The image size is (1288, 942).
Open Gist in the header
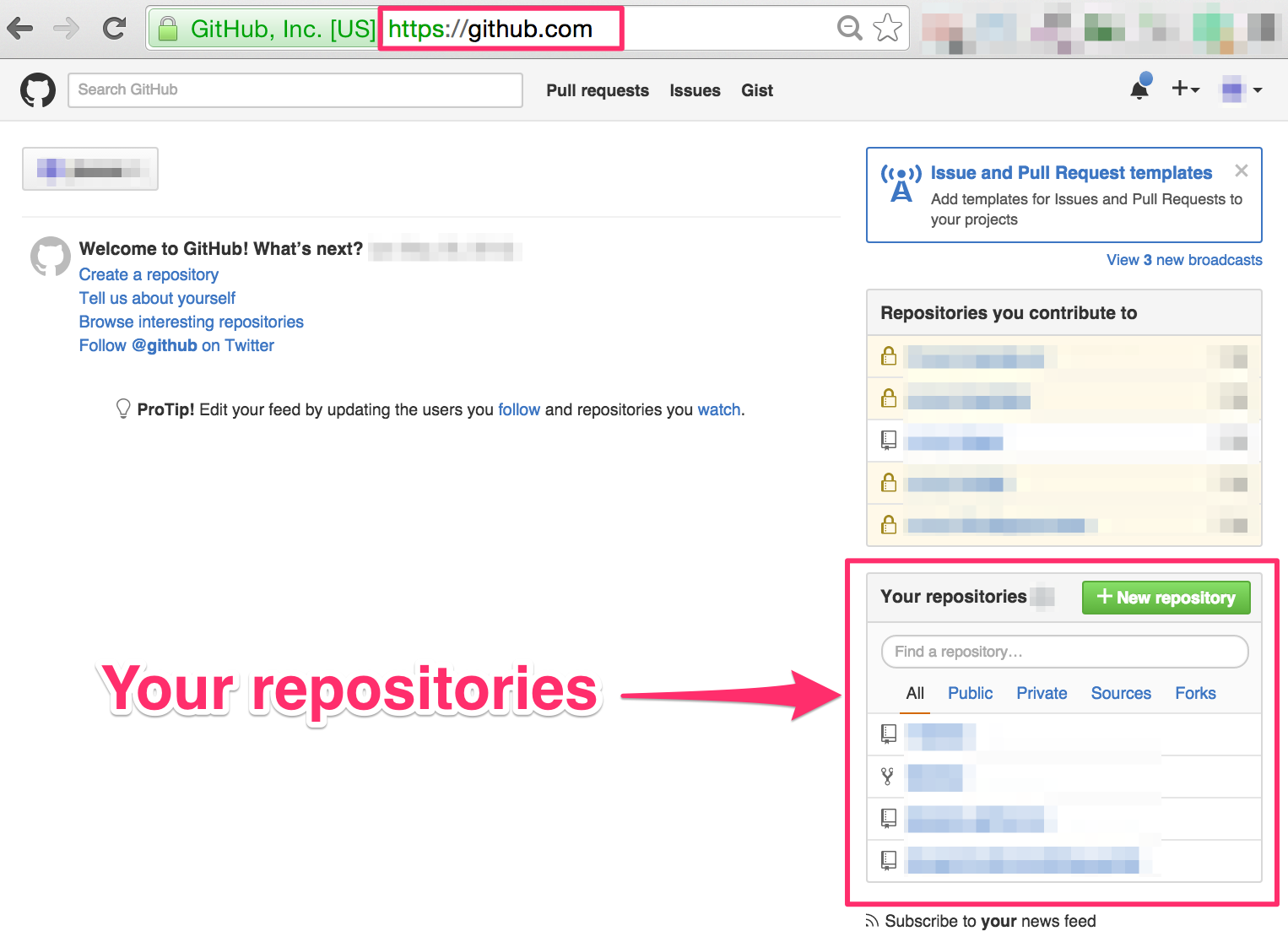click(x=757, y=90)
